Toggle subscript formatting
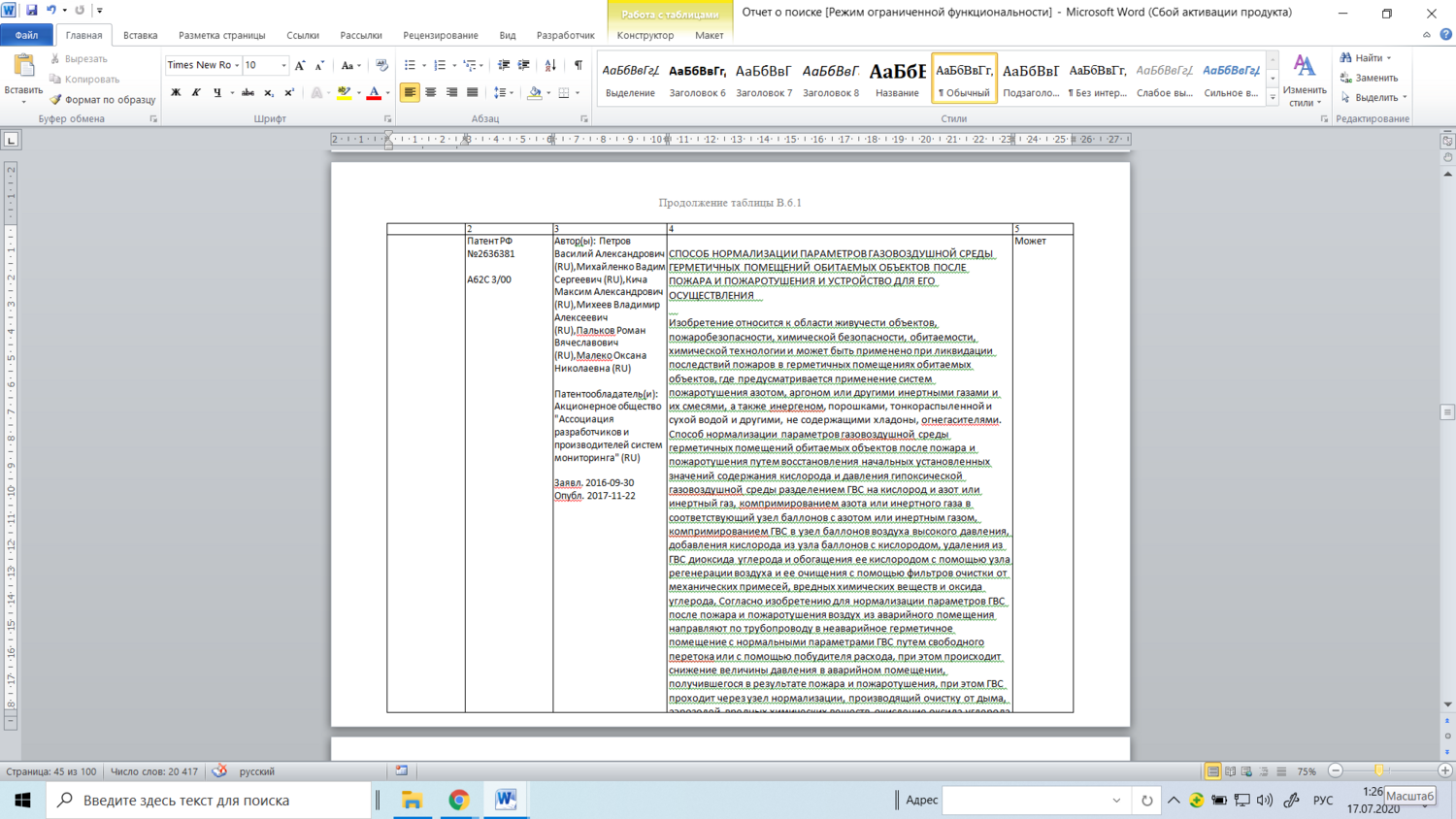 tap(269, 93)
